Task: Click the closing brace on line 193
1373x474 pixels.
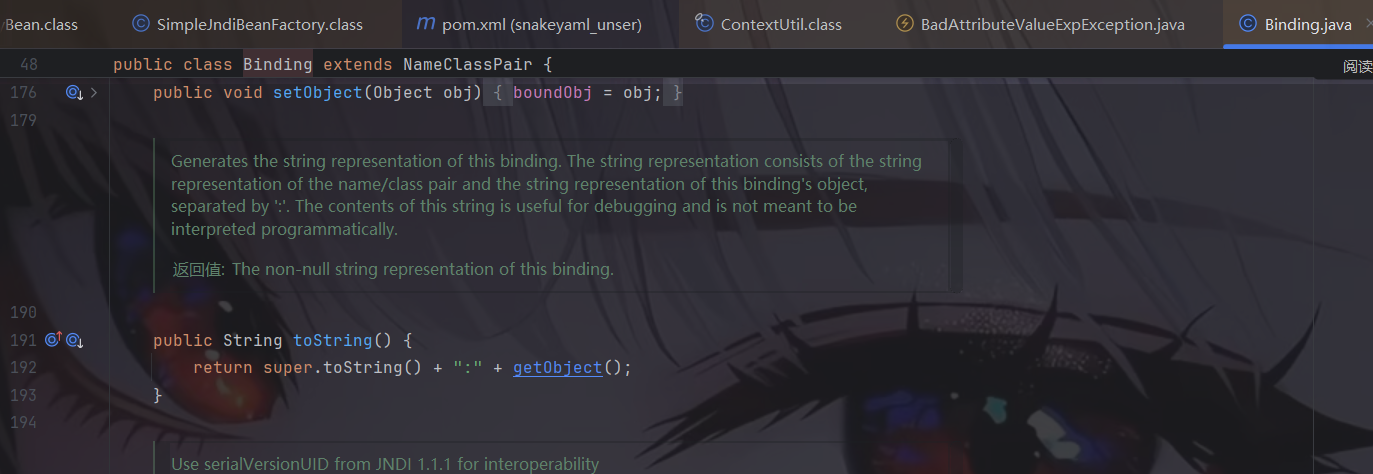Action: 158,396
